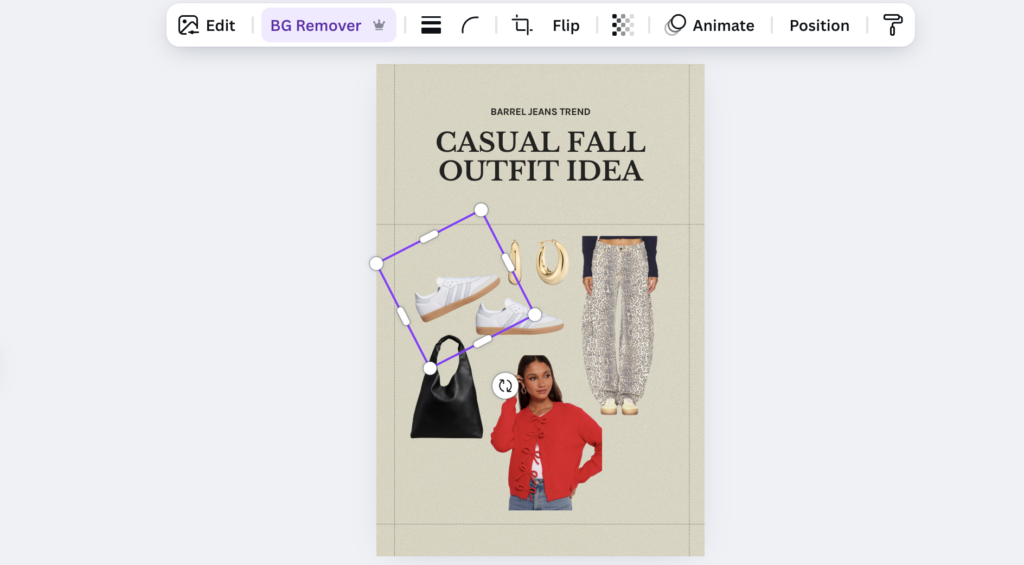The image size is (1024, 565).
Task: Select the leopard barrel jeans image
Action: point(619,325)
